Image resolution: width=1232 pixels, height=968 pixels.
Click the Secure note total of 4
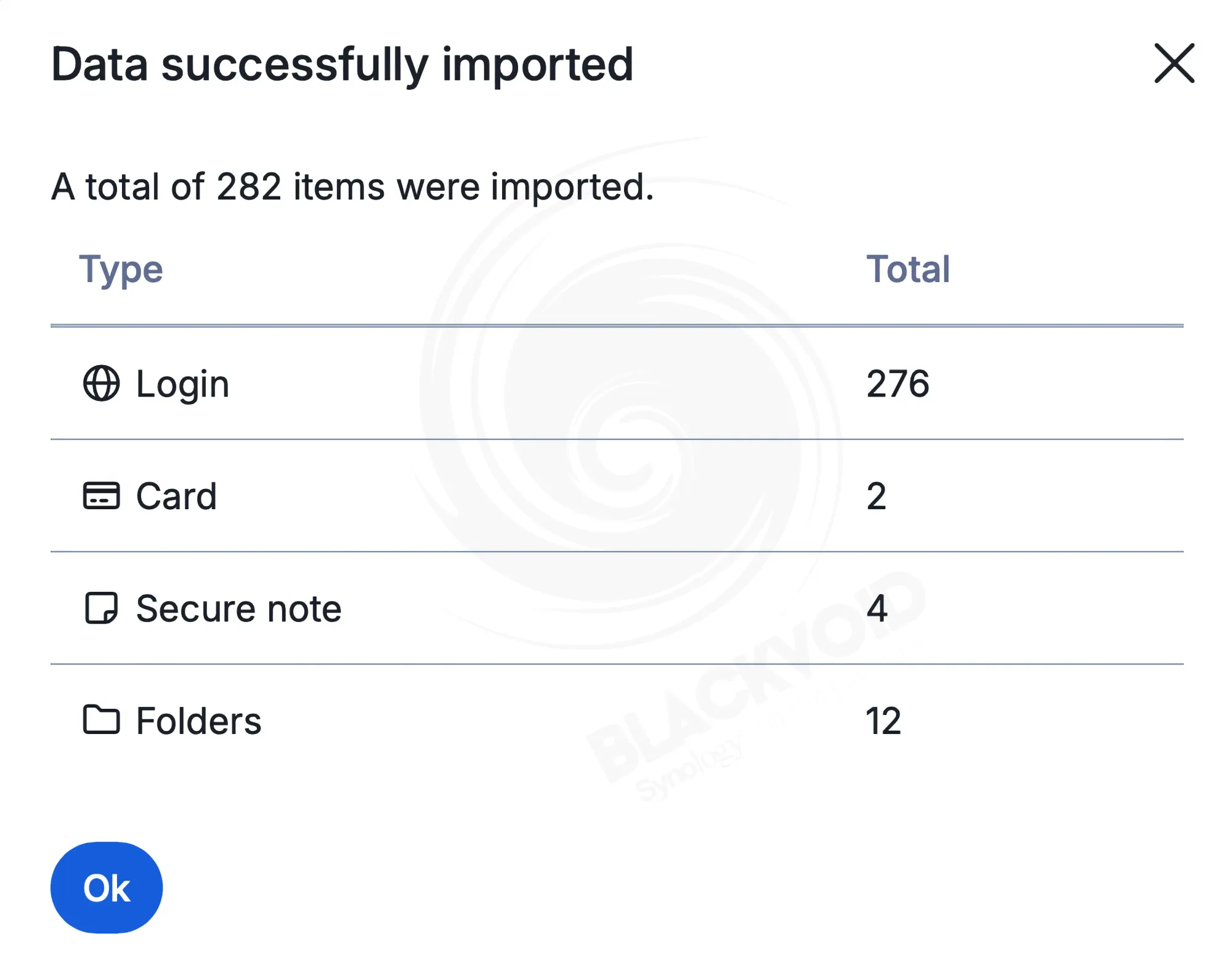[x=877, y=608]
